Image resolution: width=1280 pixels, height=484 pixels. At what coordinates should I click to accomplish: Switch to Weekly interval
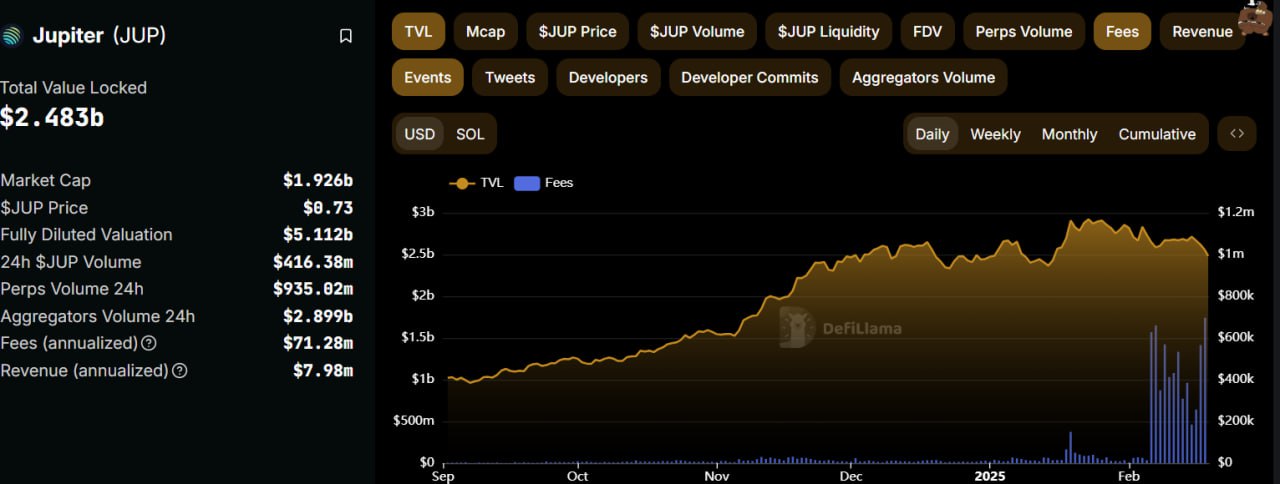[995, 134]
